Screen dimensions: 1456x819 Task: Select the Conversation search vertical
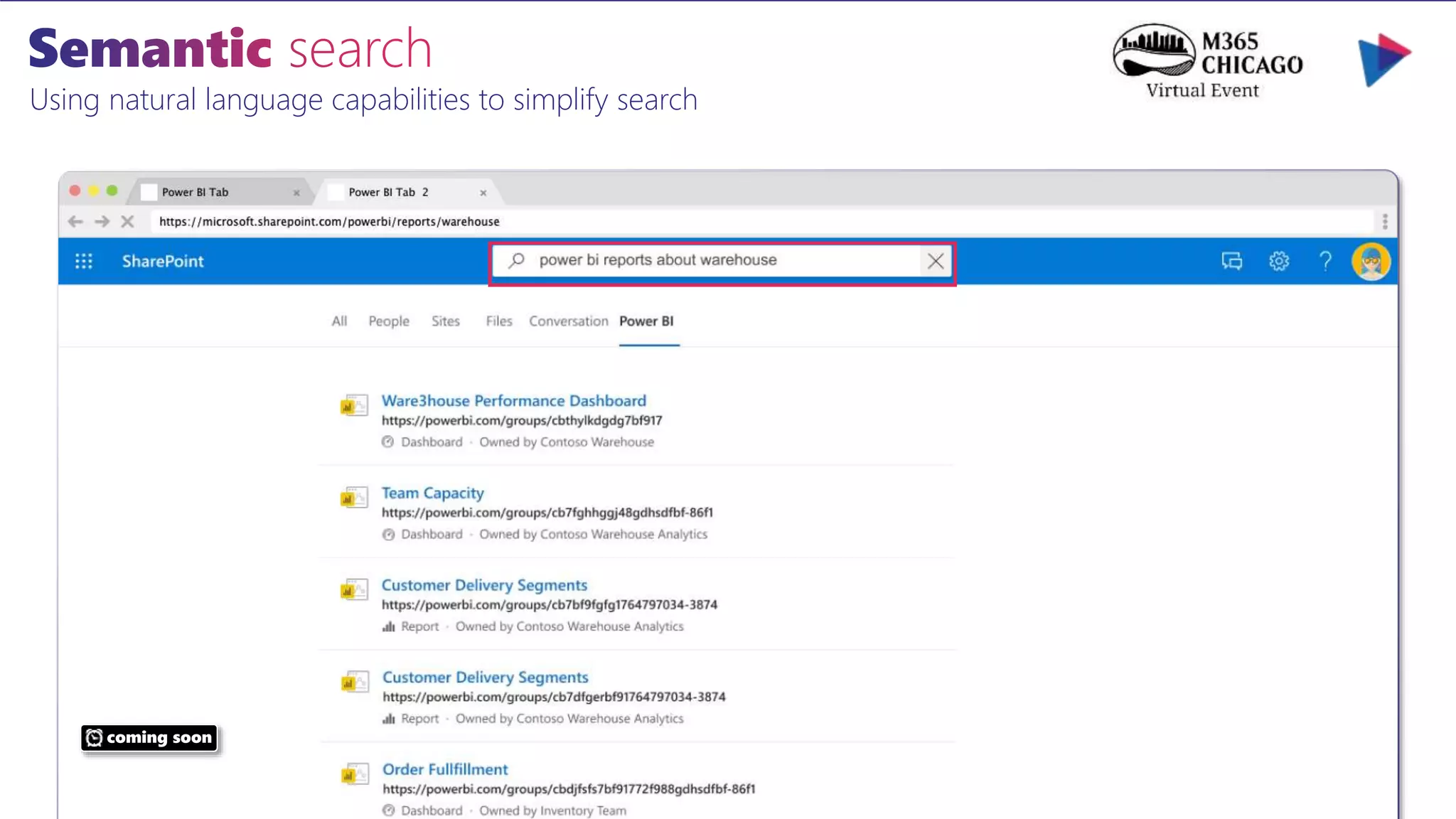click(x=569, y=321)
